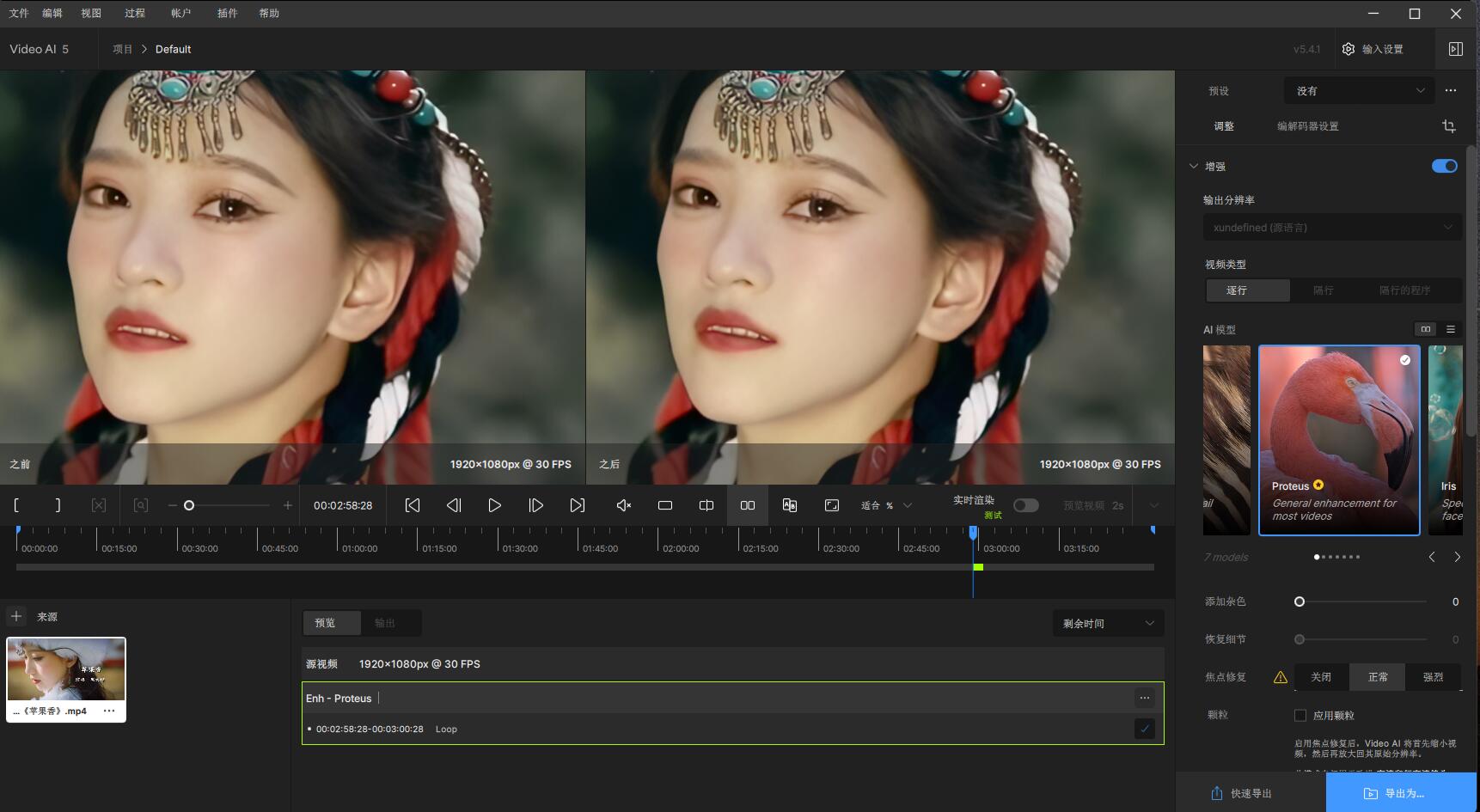The image size is (1480, 812).
Task: Open the 插件 menu
Action: [227, 13]
